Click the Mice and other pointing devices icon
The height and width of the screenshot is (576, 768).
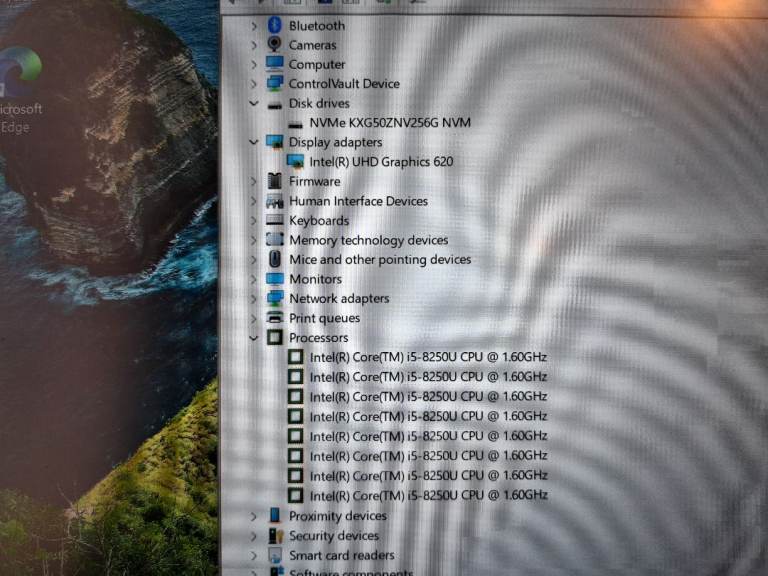[x=275, y=259]
